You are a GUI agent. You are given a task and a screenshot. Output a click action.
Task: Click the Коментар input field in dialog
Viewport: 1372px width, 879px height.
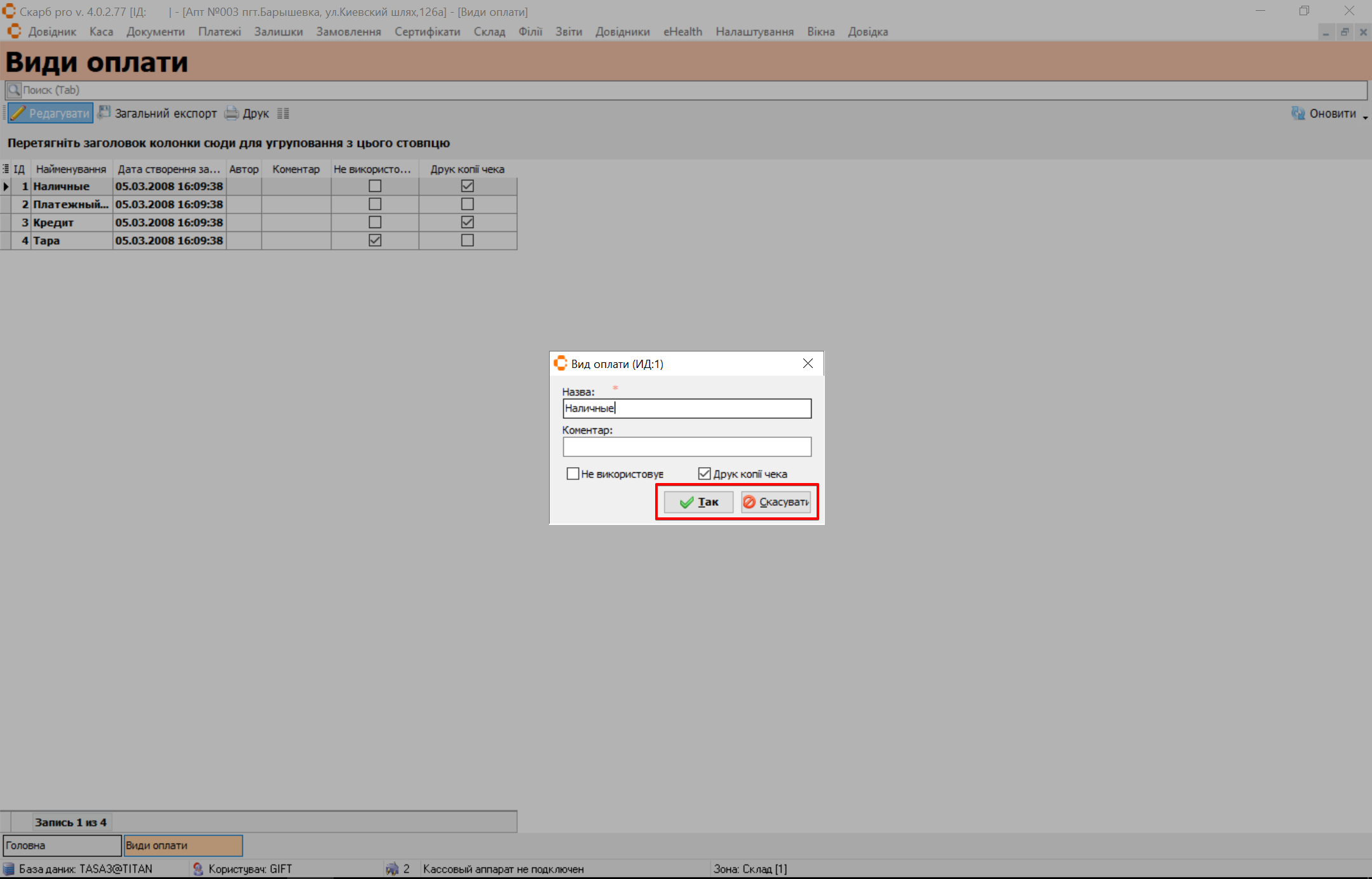pyautogui.click(x=686, y=447)
